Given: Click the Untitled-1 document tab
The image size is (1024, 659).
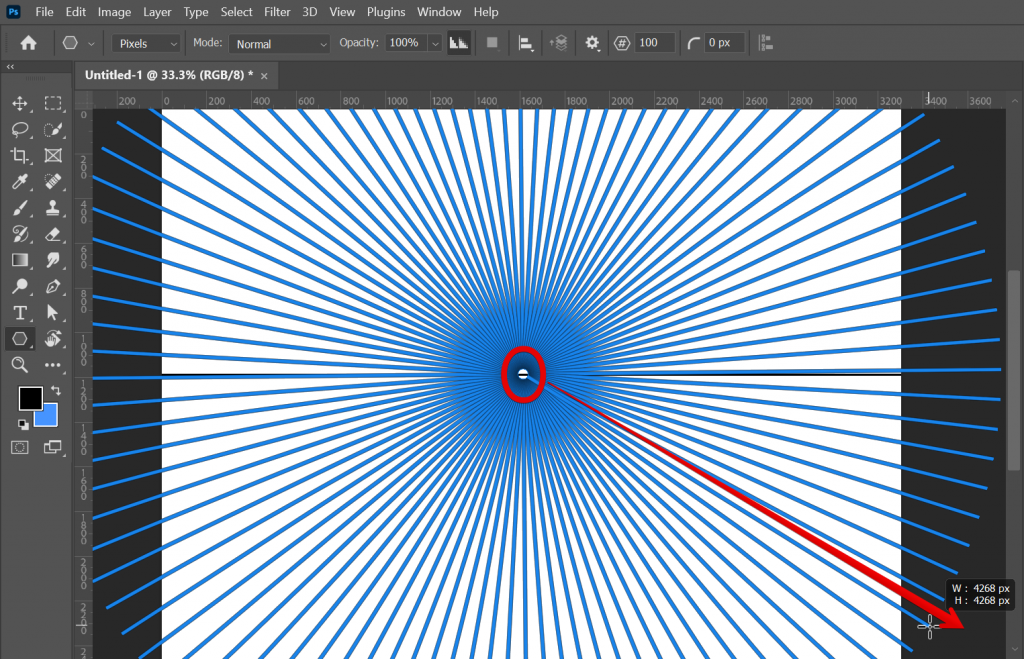Looking at the screenshot, I should (165, 75).
